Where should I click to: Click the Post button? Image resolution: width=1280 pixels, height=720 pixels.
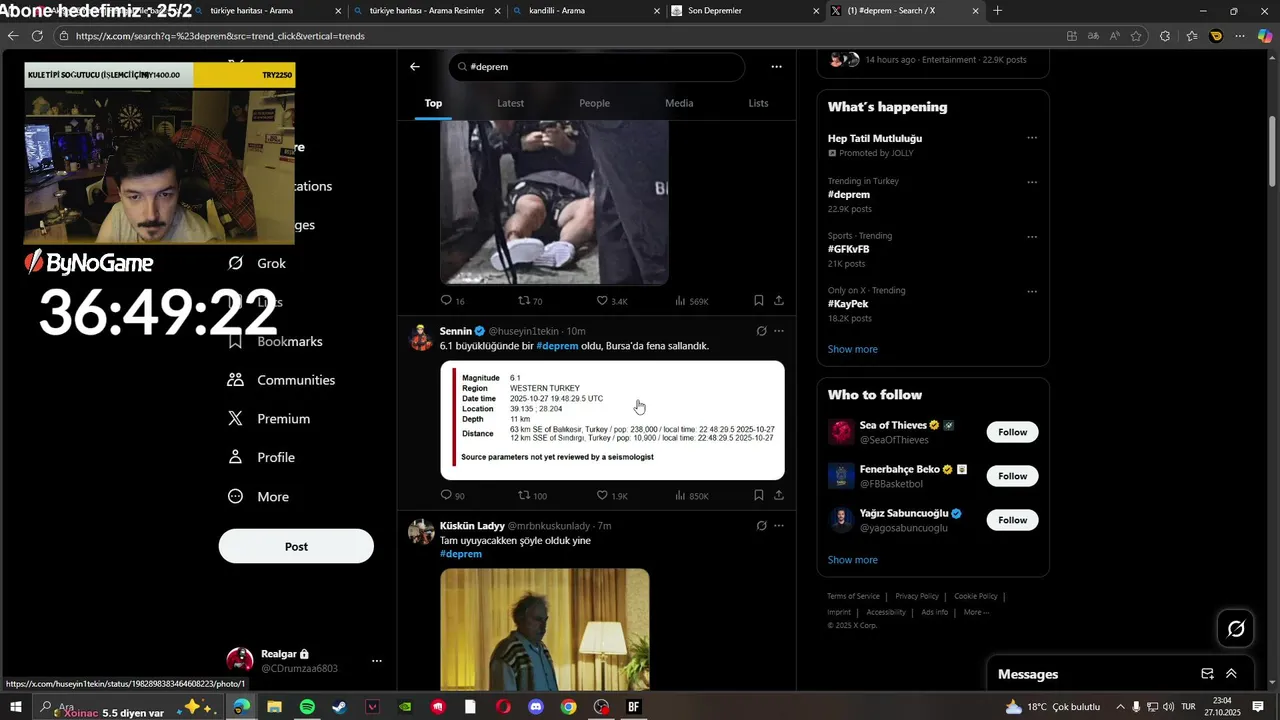click(x=296, y=546)
